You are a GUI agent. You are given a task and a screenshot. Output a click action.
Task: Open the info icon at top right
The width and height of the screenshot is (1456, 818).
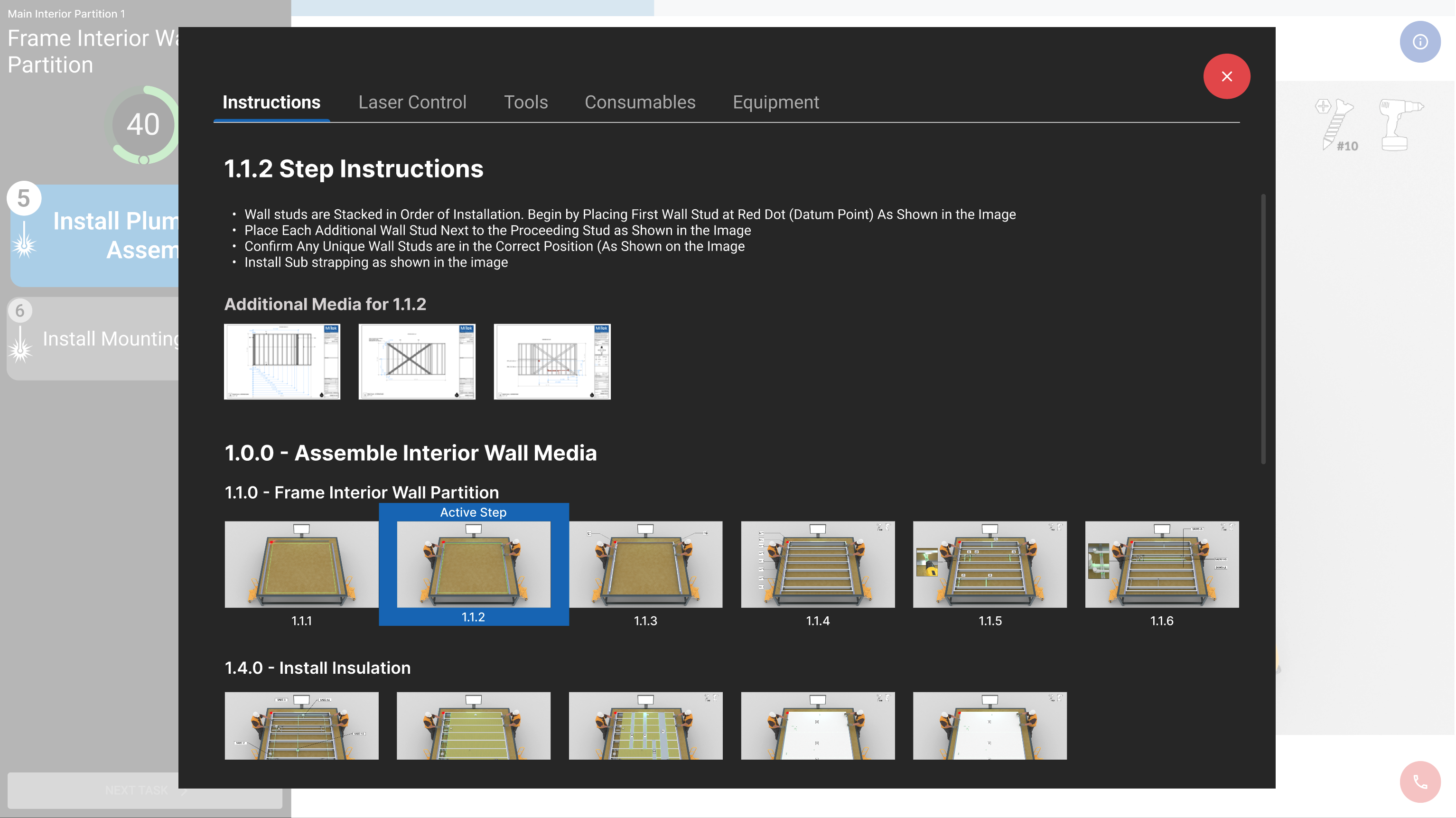1419,42
